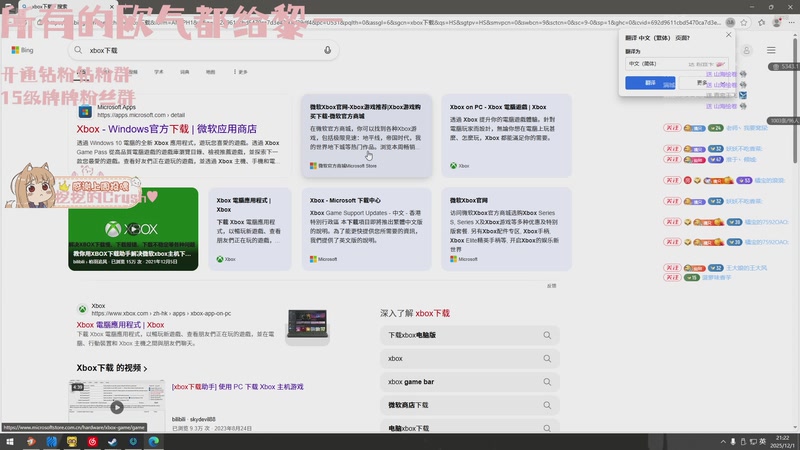Click the blue 翻译 button

[x=650, y=83]
